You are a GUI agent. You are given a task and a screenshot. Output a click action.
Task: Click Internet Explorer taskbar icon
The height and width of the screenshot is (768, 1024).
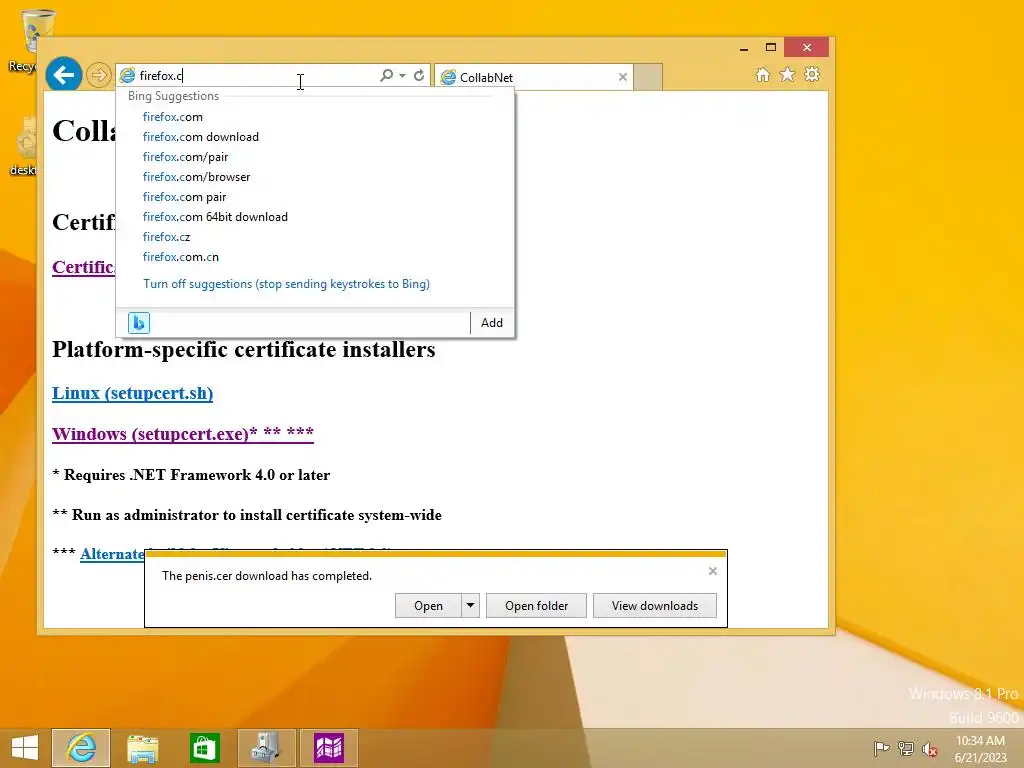pyautogui.click(x=81, y=748)
